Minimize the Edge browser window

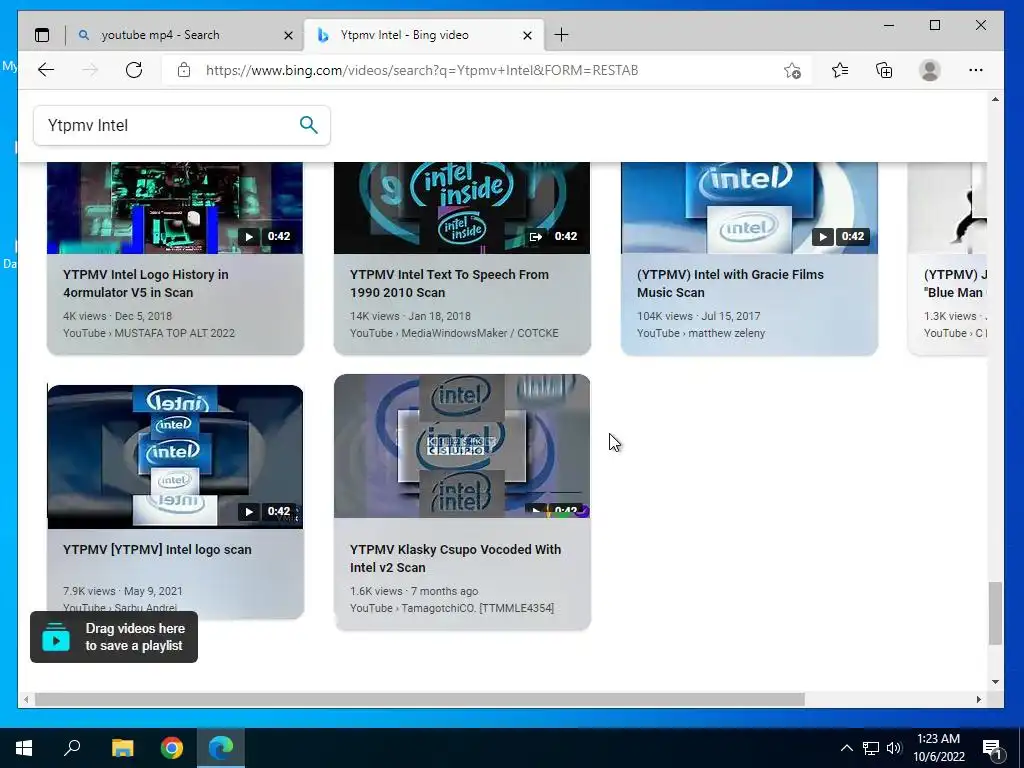tap(889, 25)
